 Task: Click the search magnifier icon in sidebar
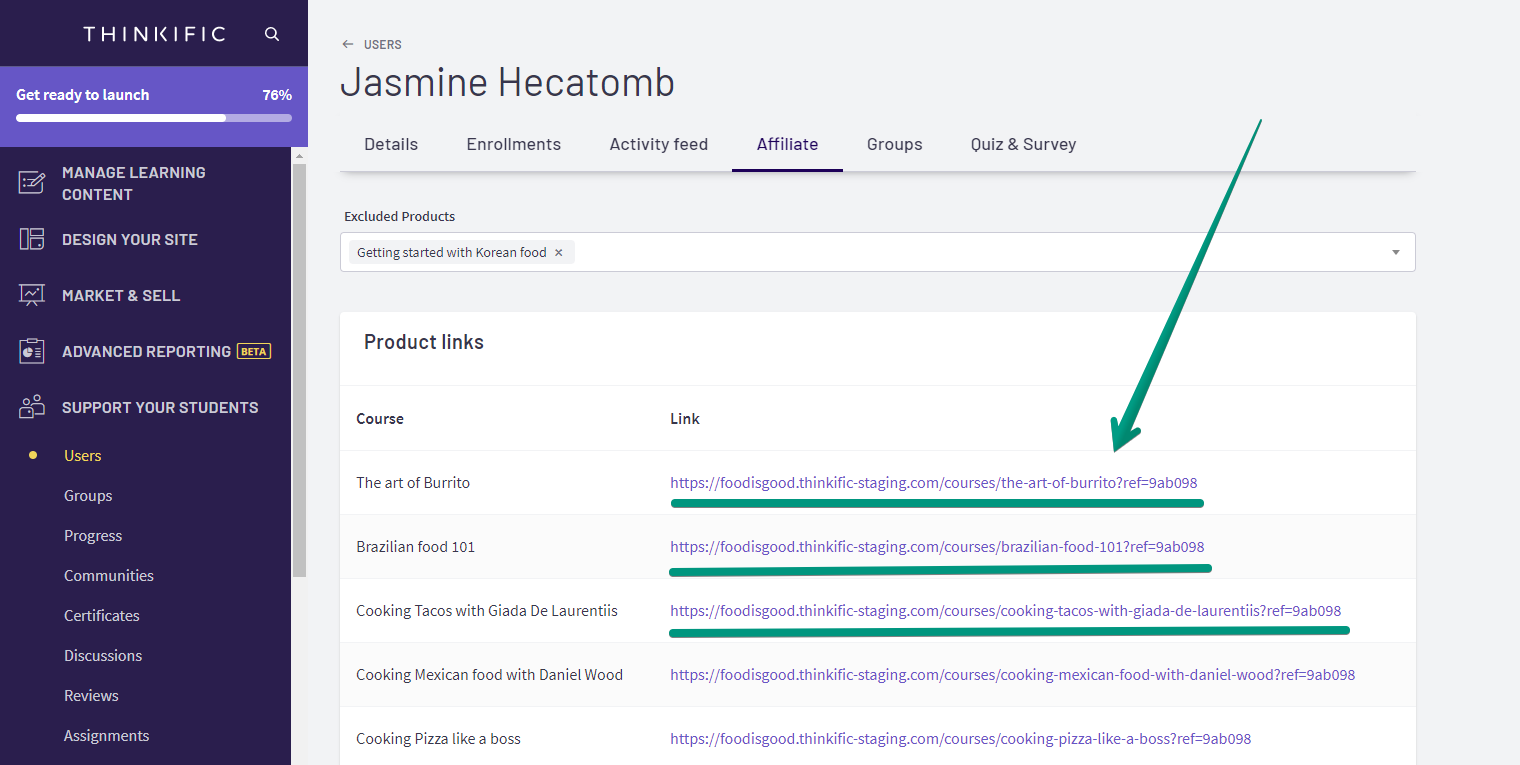pyautogui.click(x=272, y=34)
